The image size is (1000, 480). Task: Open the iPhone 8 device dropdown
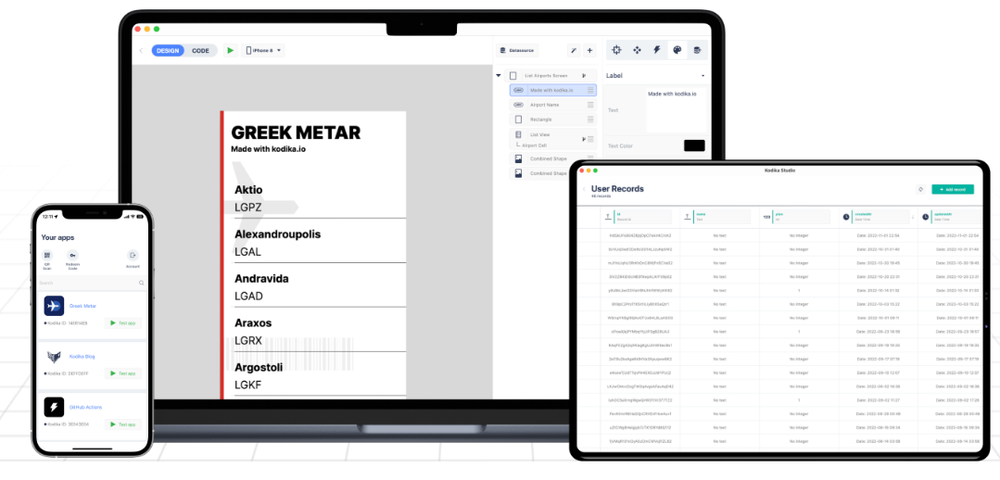coord(263,50)
